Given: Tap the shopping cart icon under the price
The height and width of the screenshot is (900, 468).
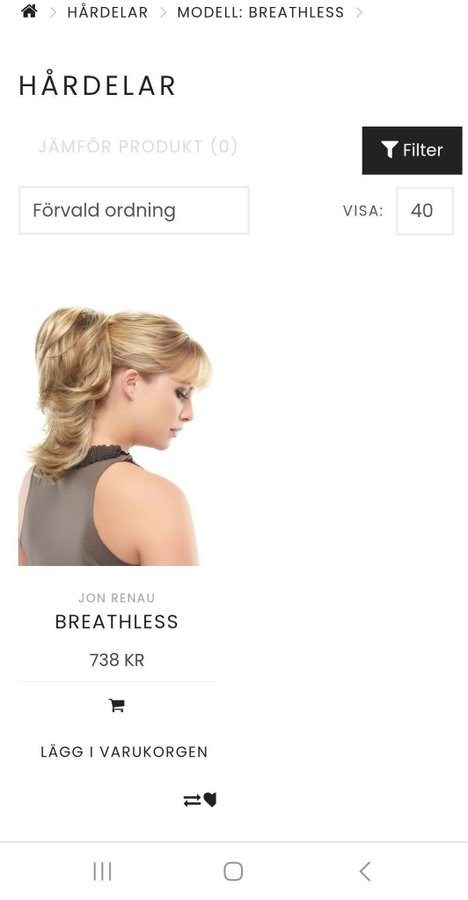Looking at the screenshot, I should (x=117, y=705).
